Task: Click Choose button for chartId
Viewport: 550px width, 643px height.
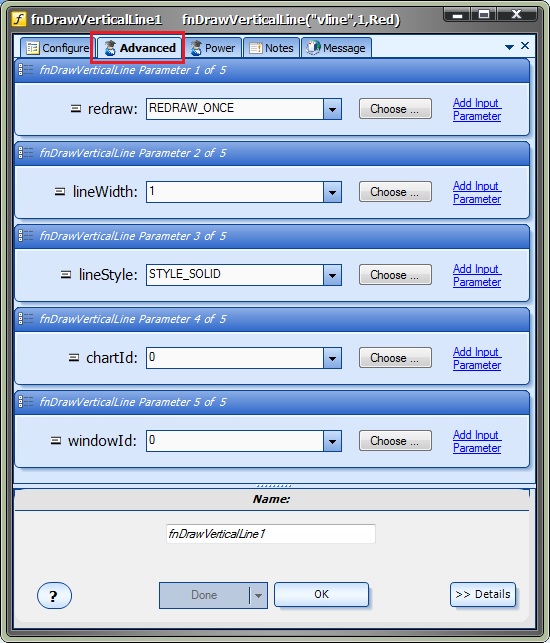Action: point(395,358)
